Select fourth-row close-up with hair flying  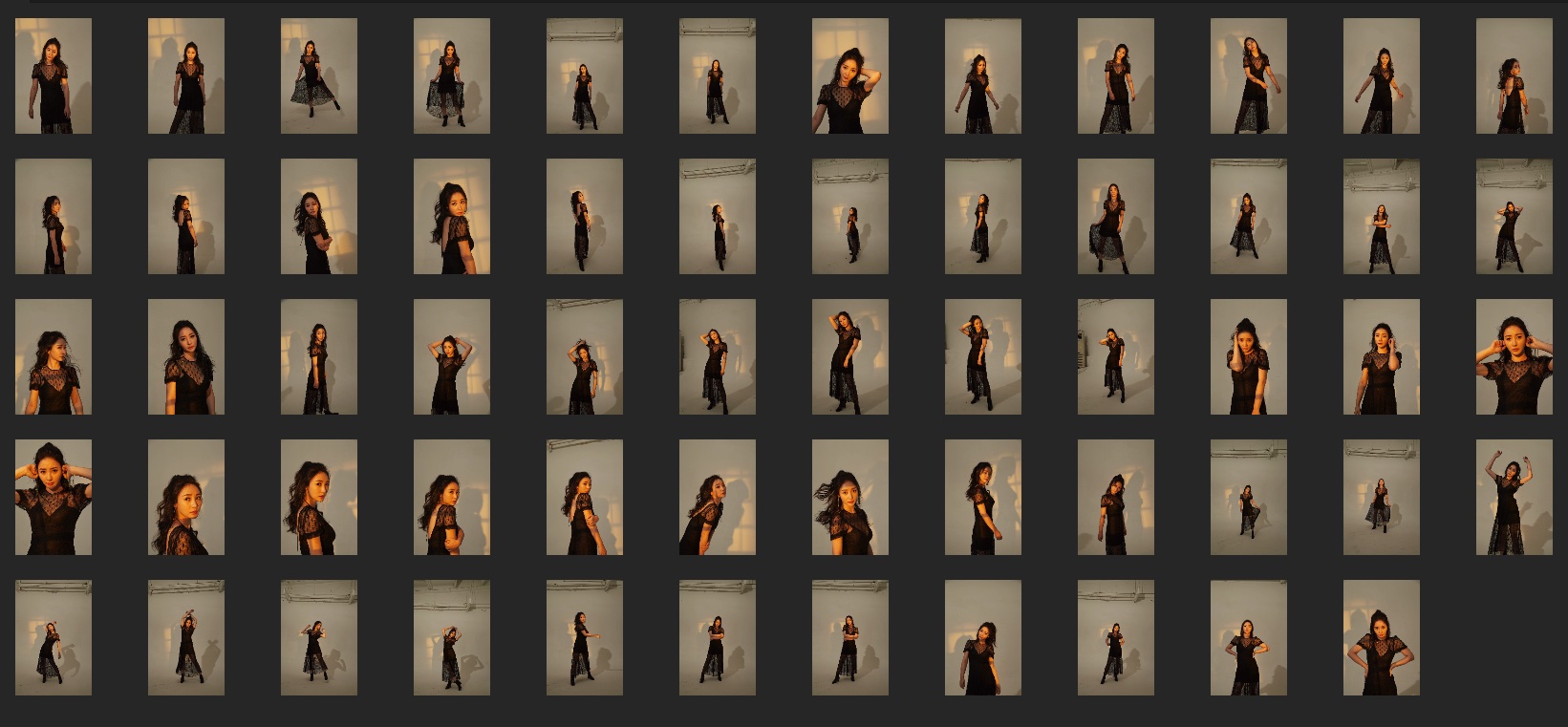[850, 497]
